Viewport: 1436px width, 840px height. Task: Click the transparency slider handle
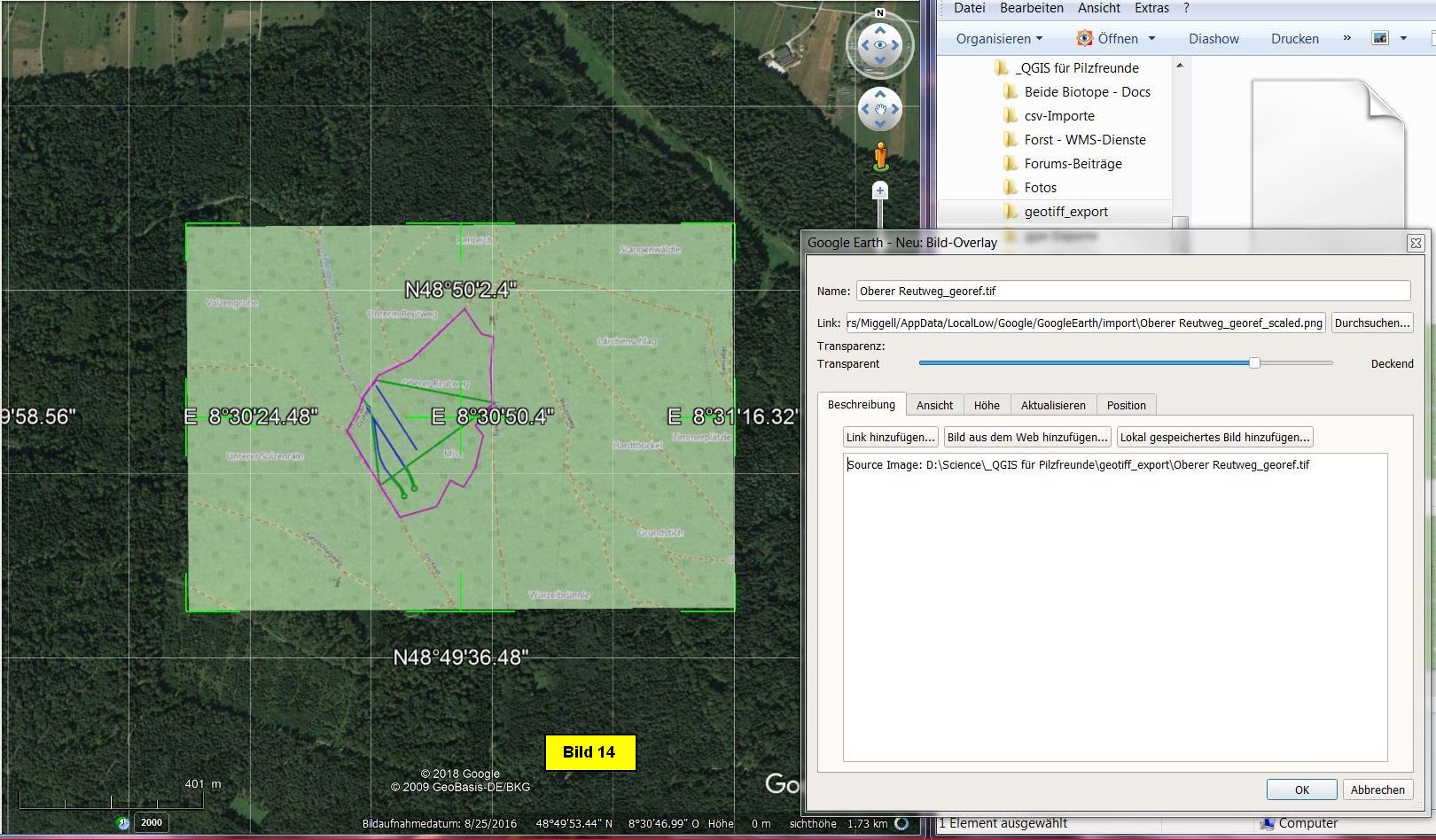1254,362
